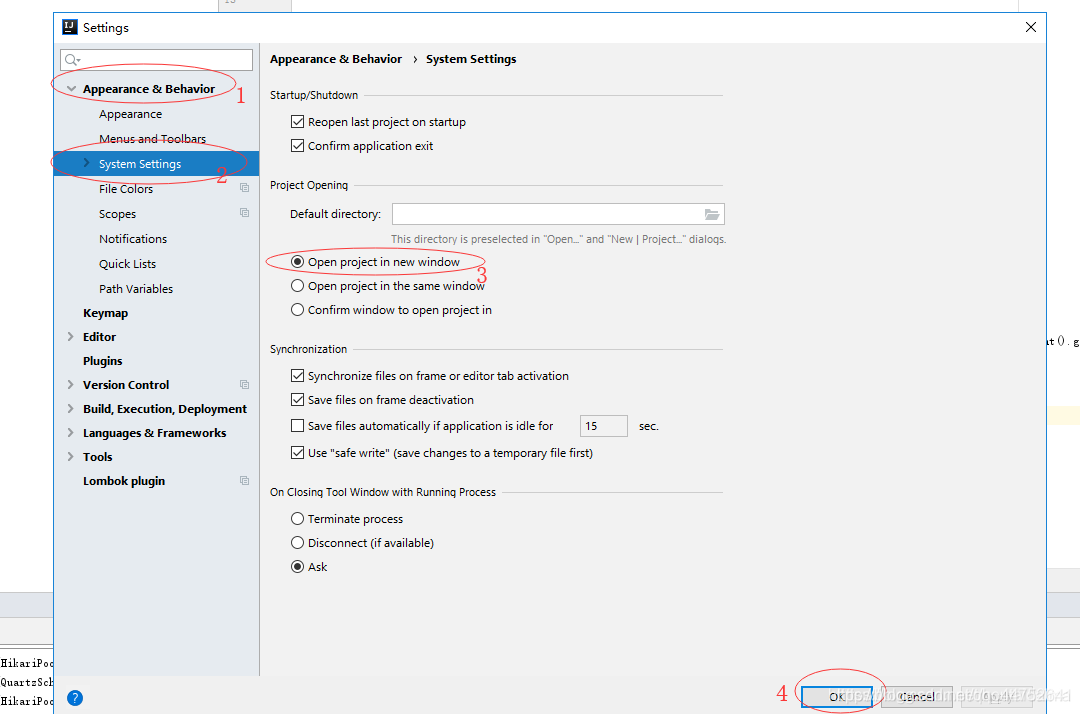Expand the Build, Execution, Deployment arrow
The width and height of the screenshot is (1080, 714).
pyautogui.click(x=70, y=408)
